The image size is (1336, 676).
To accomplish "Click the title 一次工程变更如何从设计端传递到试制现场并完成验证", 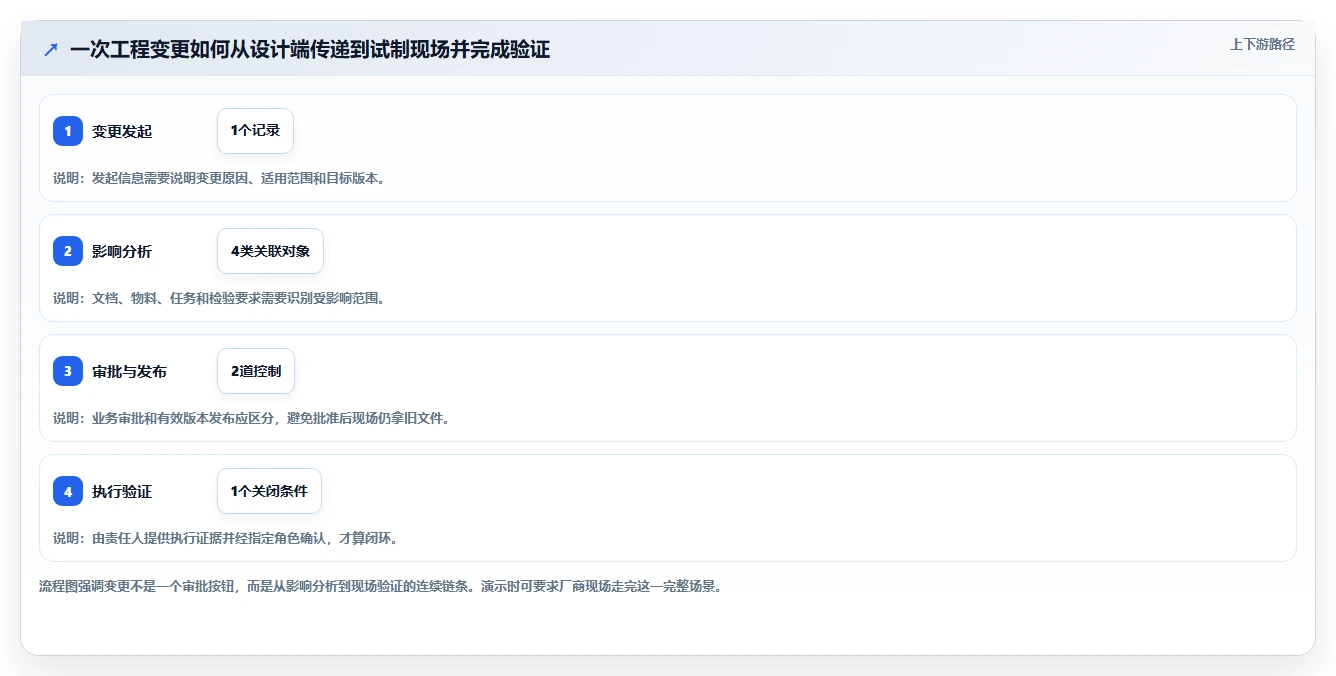I will point(310,49).
